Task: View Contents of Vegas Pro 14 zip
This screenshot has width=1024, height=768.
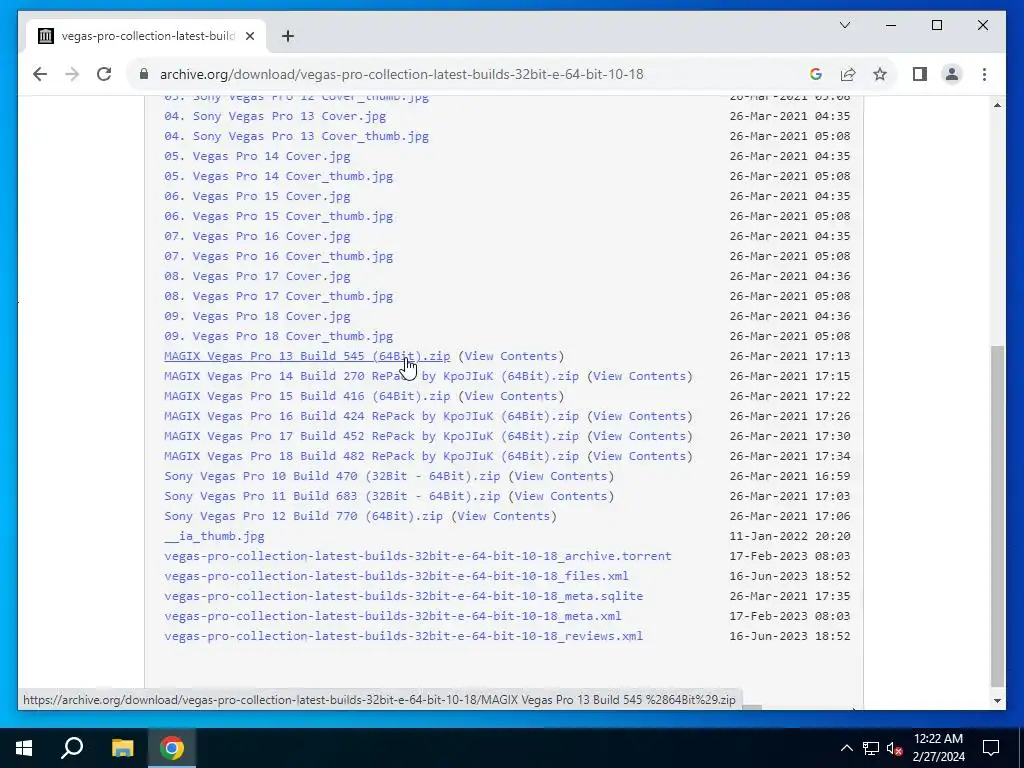Action: pyautogui.click(x=639, y=376)
